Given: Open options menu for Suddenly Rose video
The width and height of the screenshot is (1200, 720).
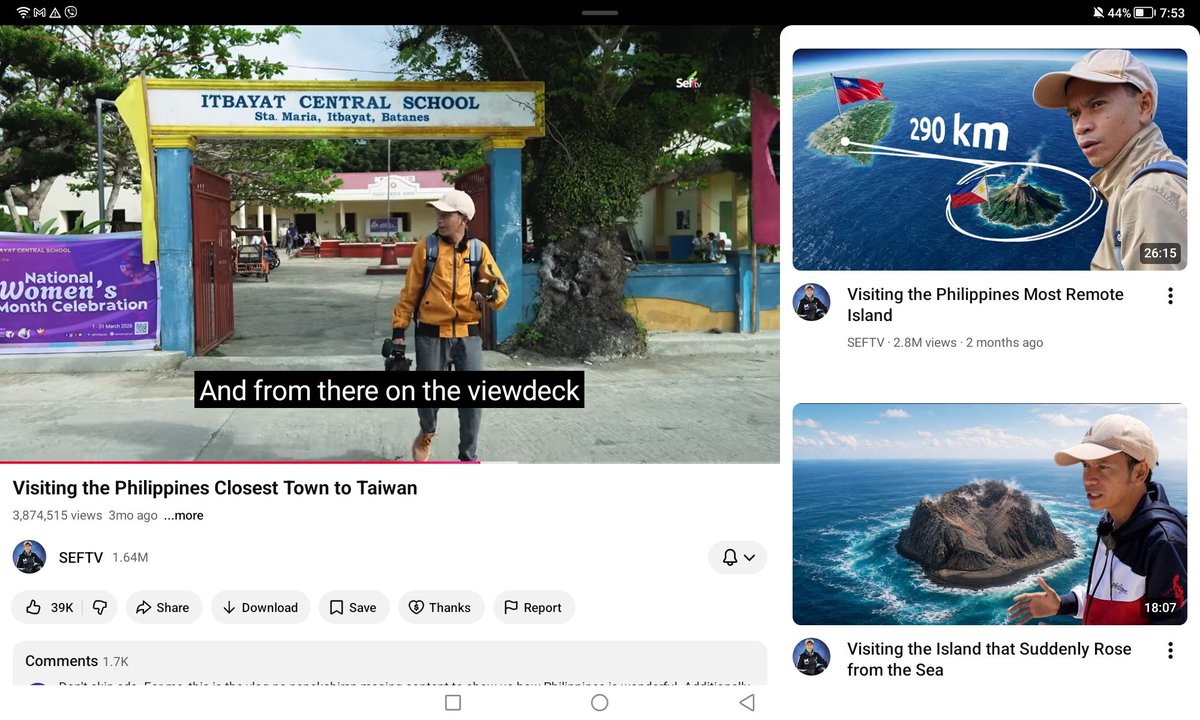Looking at the screenshot, I should [x=1170, y=651].
